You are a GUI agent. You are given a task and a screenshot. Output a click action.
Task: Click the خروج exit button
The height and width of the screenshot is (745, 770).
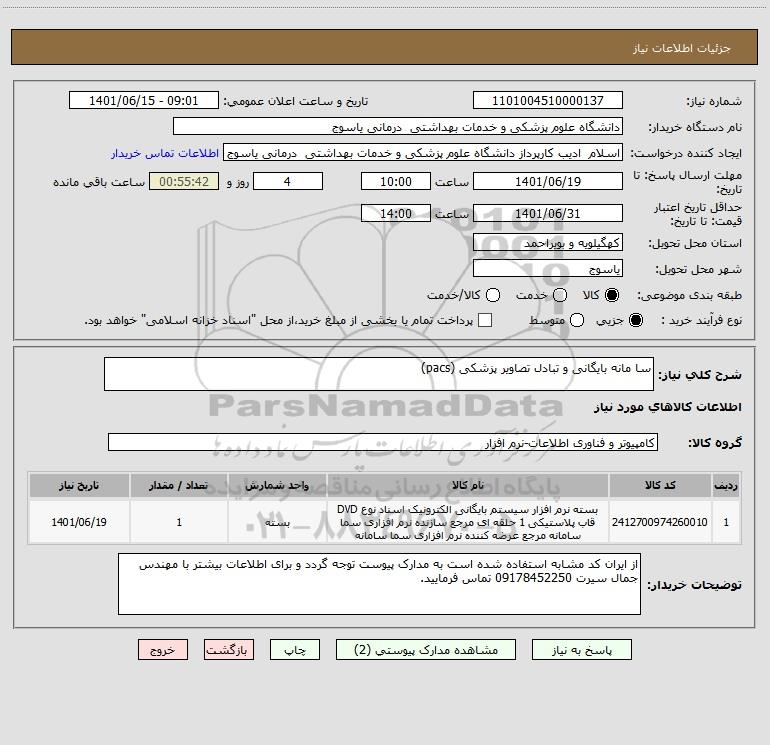pyautogui.click(x=163, y=650)
